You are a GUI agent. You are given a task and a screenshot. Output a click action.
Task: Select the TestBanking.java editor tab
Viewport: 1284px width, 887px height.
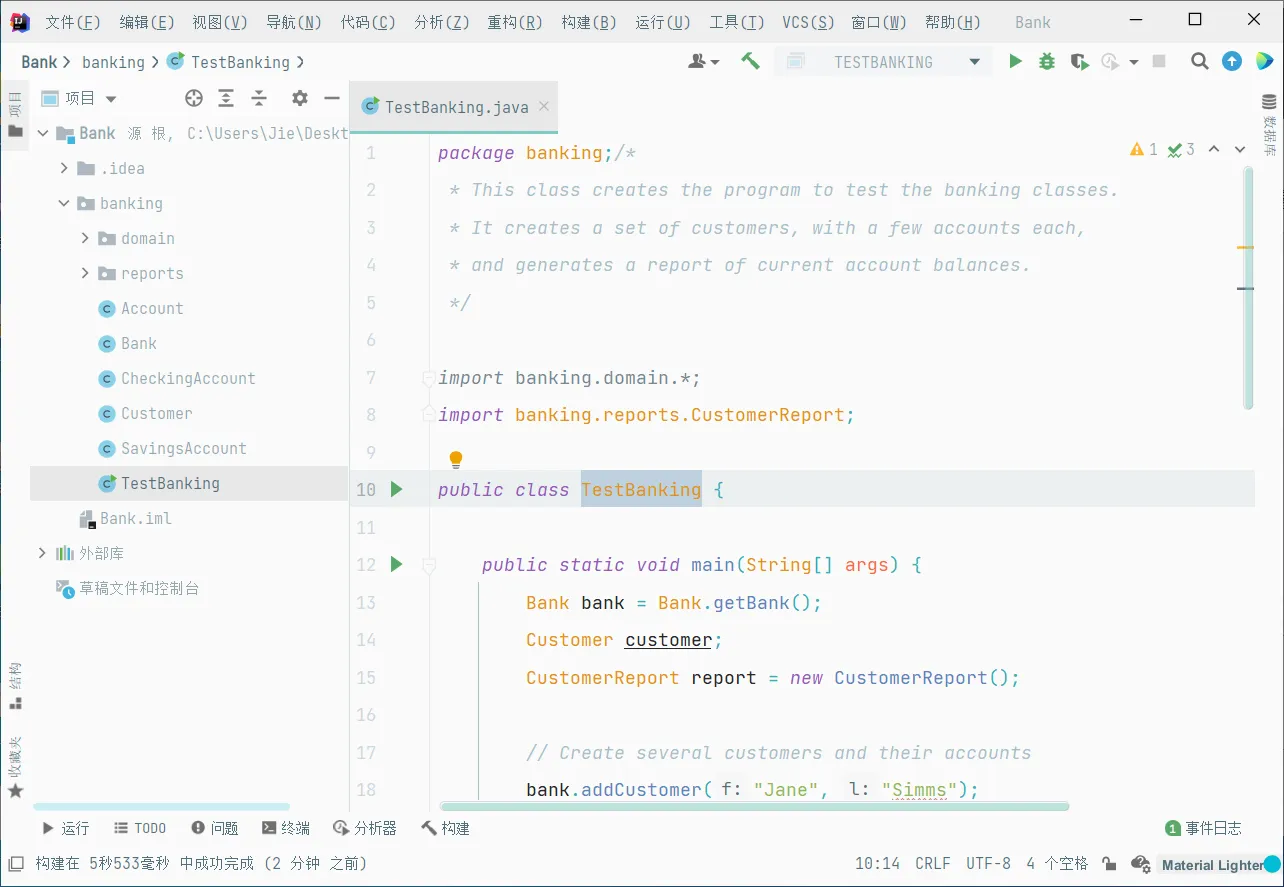tap(456, 107)
